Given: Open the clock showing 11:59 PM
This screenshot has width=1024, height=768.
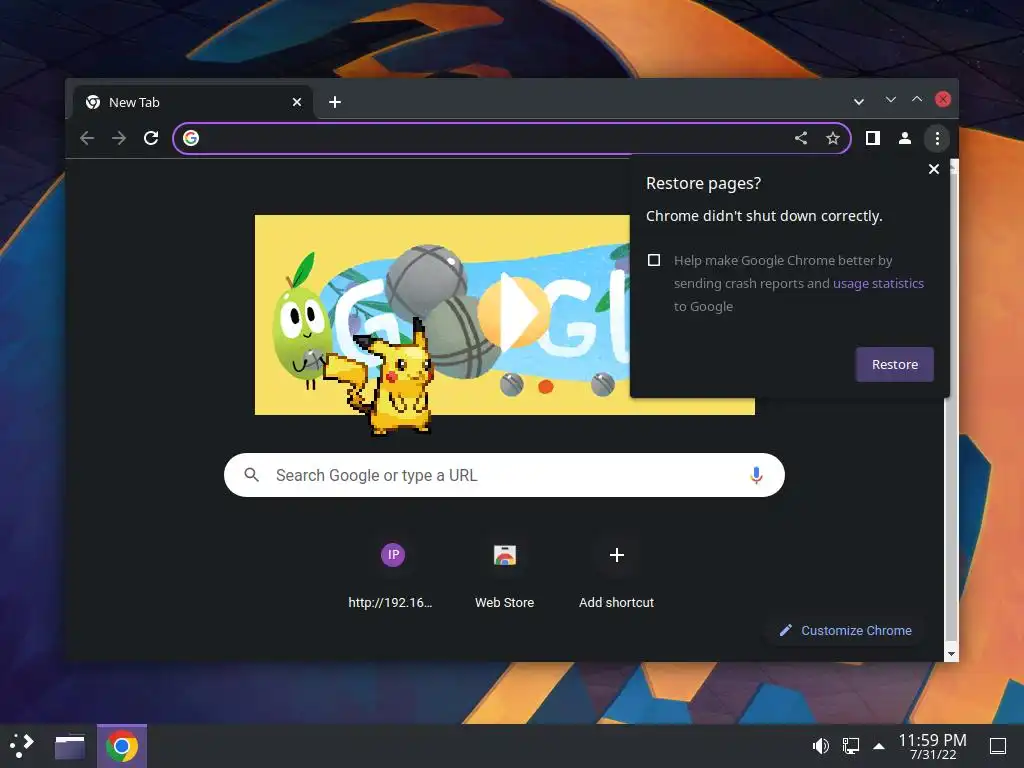Looking at the screenshot, I should coord(933,746).
